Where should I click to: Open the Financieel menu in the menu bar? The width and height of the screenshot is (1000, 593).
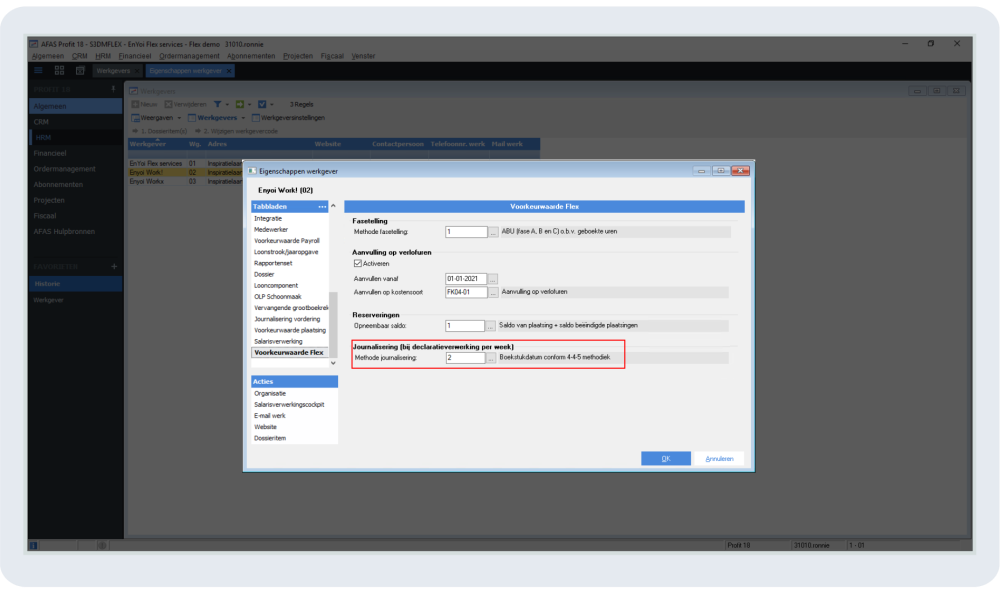pyautogui.click(x=135, y=56)
